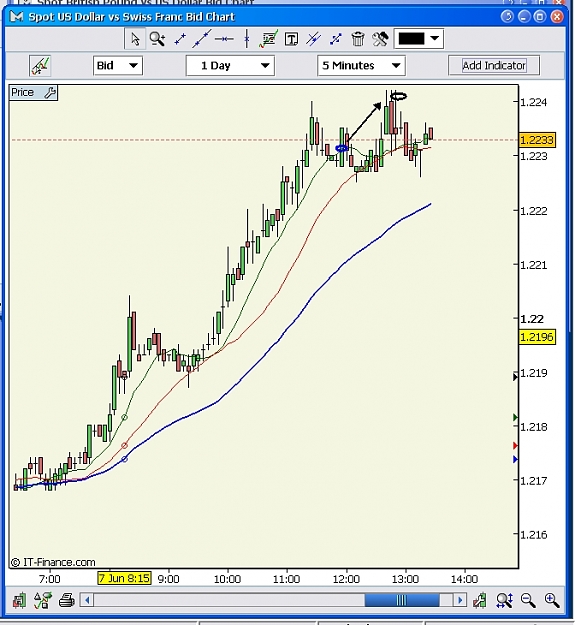Click the shapes checklist icon in bottom bar
This screenshot has height=625, width=575.
pos(43,600)
